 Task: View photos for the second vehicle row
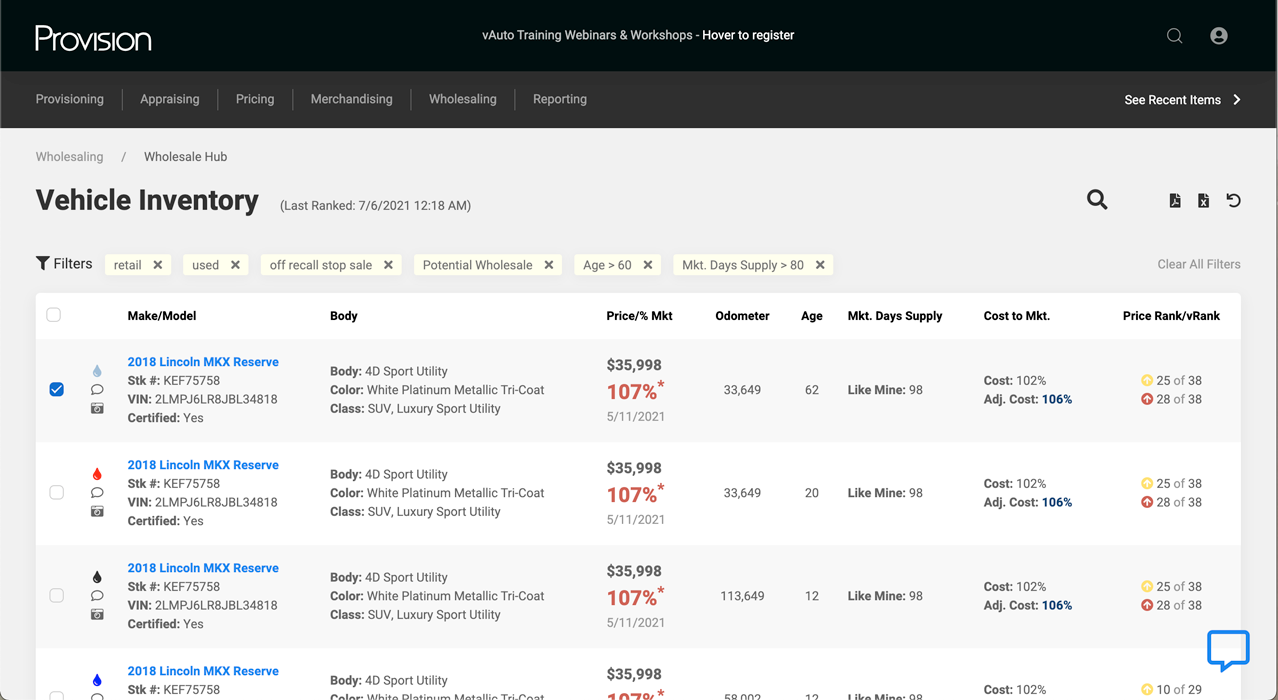click(97, 511)
